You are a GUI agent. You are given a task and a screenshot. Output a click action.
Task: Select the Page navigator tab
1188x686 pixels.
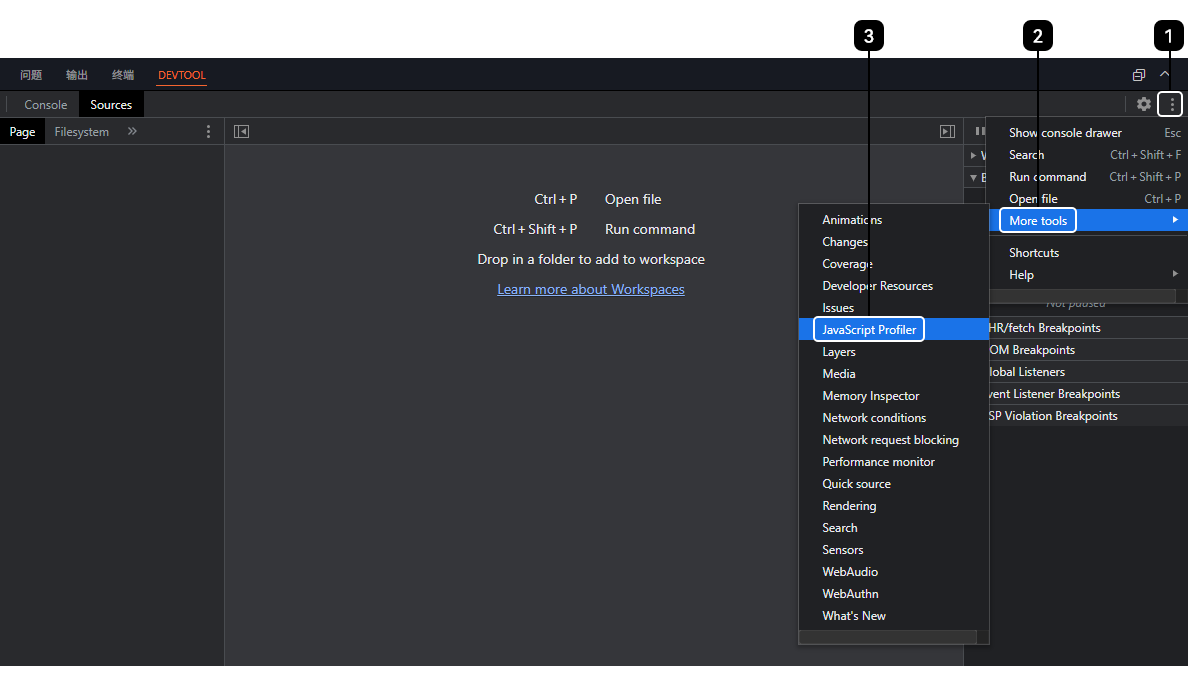(x=22, y=132)
